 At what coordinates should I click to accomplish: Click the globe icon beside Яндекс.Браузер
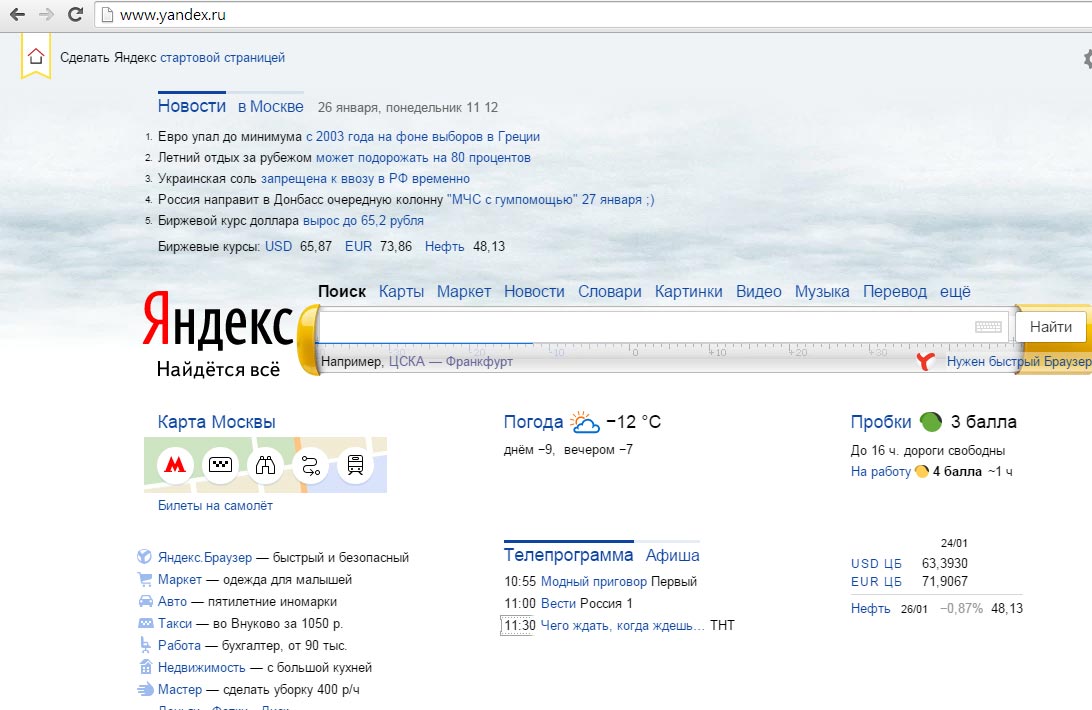(144, 556)
